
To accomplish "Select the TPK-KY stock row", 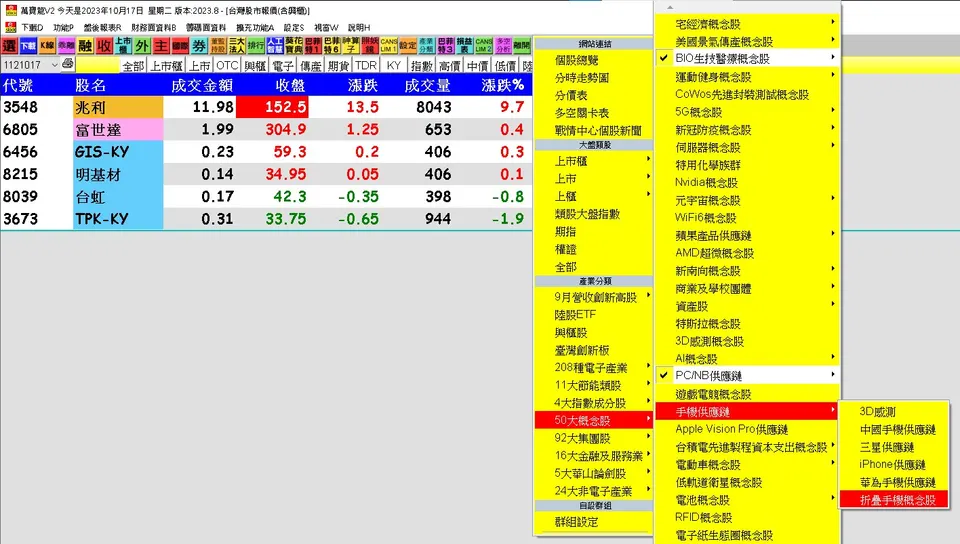I will (x=266, y=218).
